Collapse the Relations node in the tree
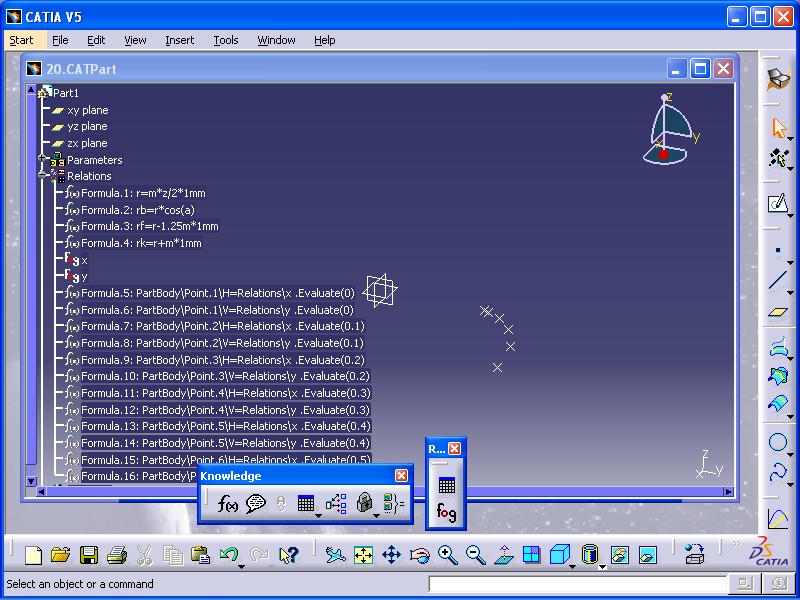 (x=42, y=176)
